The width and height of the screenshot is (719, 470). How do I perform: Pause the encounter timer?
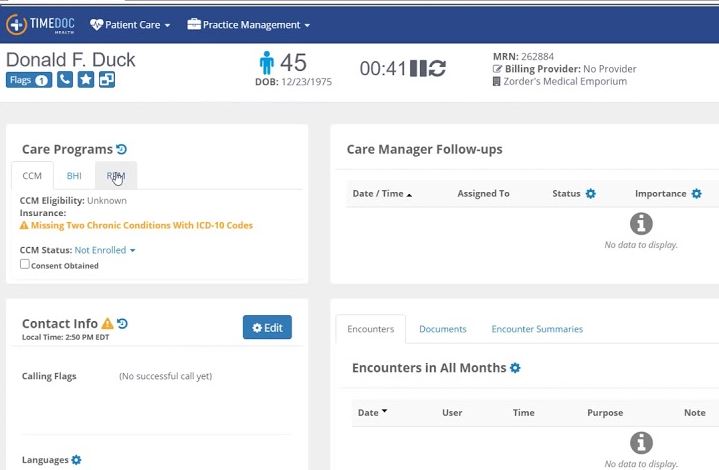418,68
